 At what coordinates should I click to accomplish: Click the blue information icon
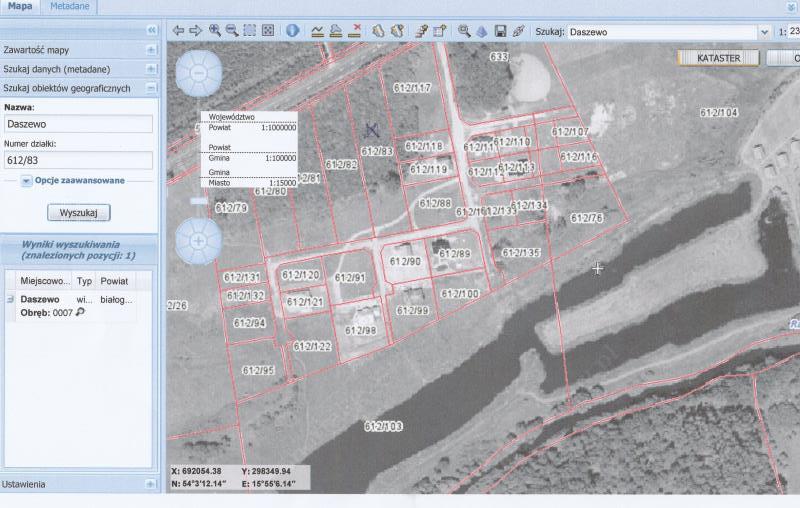(x=293, y=31)
